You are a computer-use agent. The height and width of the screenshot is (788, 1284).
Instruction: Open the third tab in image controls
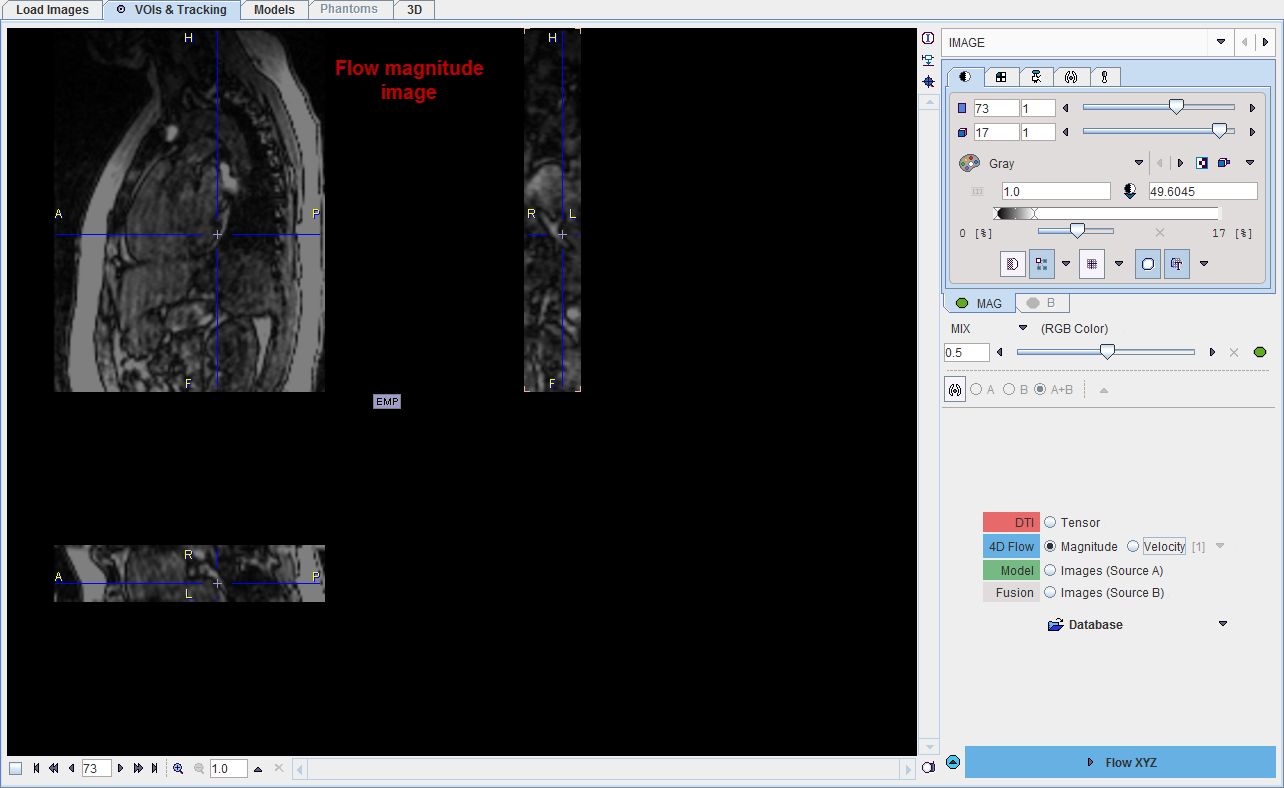point(1036,77)
